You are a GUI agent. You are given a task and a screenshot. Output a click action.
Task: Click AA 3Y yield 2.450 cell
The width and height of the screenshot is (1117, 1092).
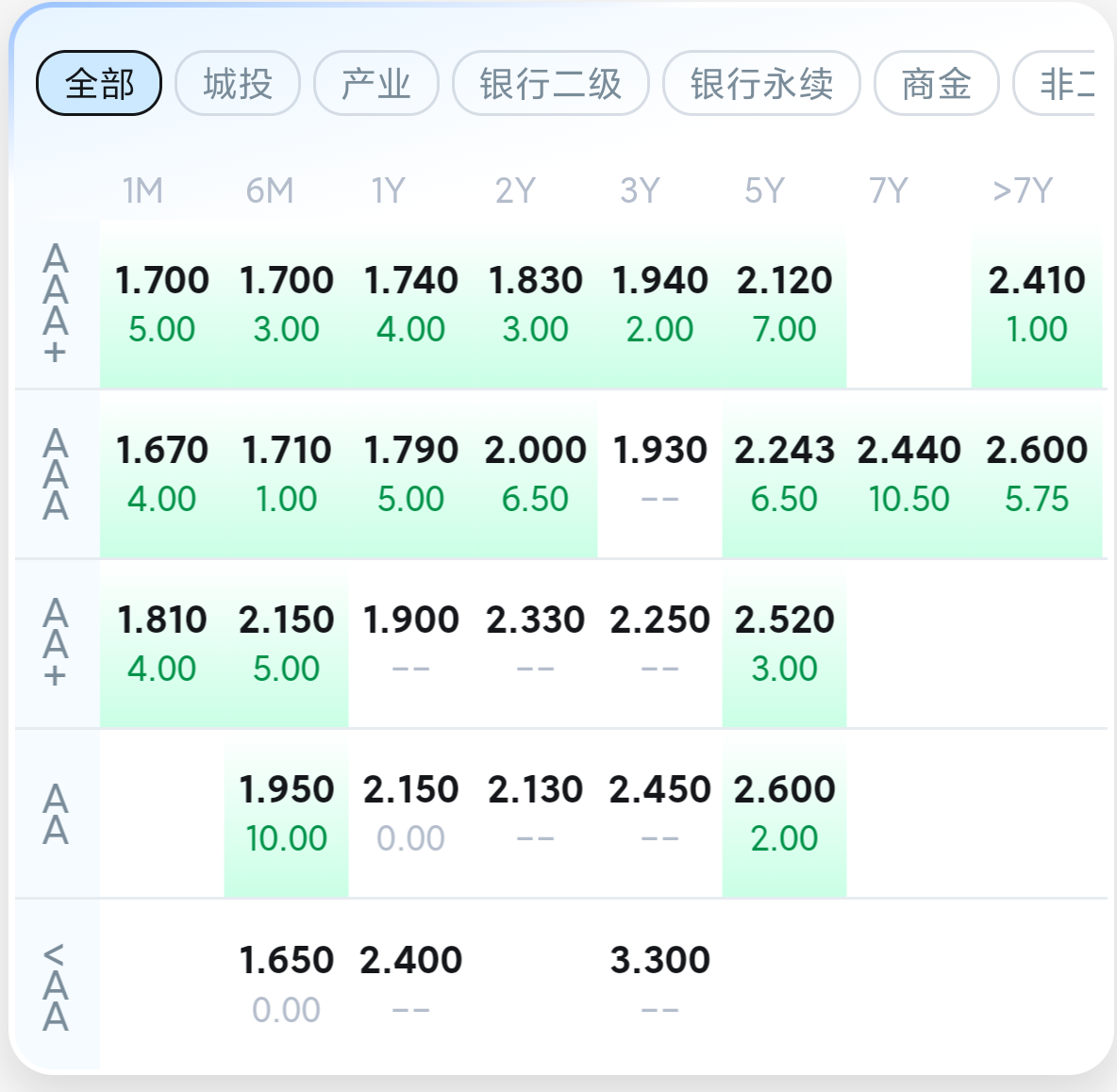click(x=659, y=813)
